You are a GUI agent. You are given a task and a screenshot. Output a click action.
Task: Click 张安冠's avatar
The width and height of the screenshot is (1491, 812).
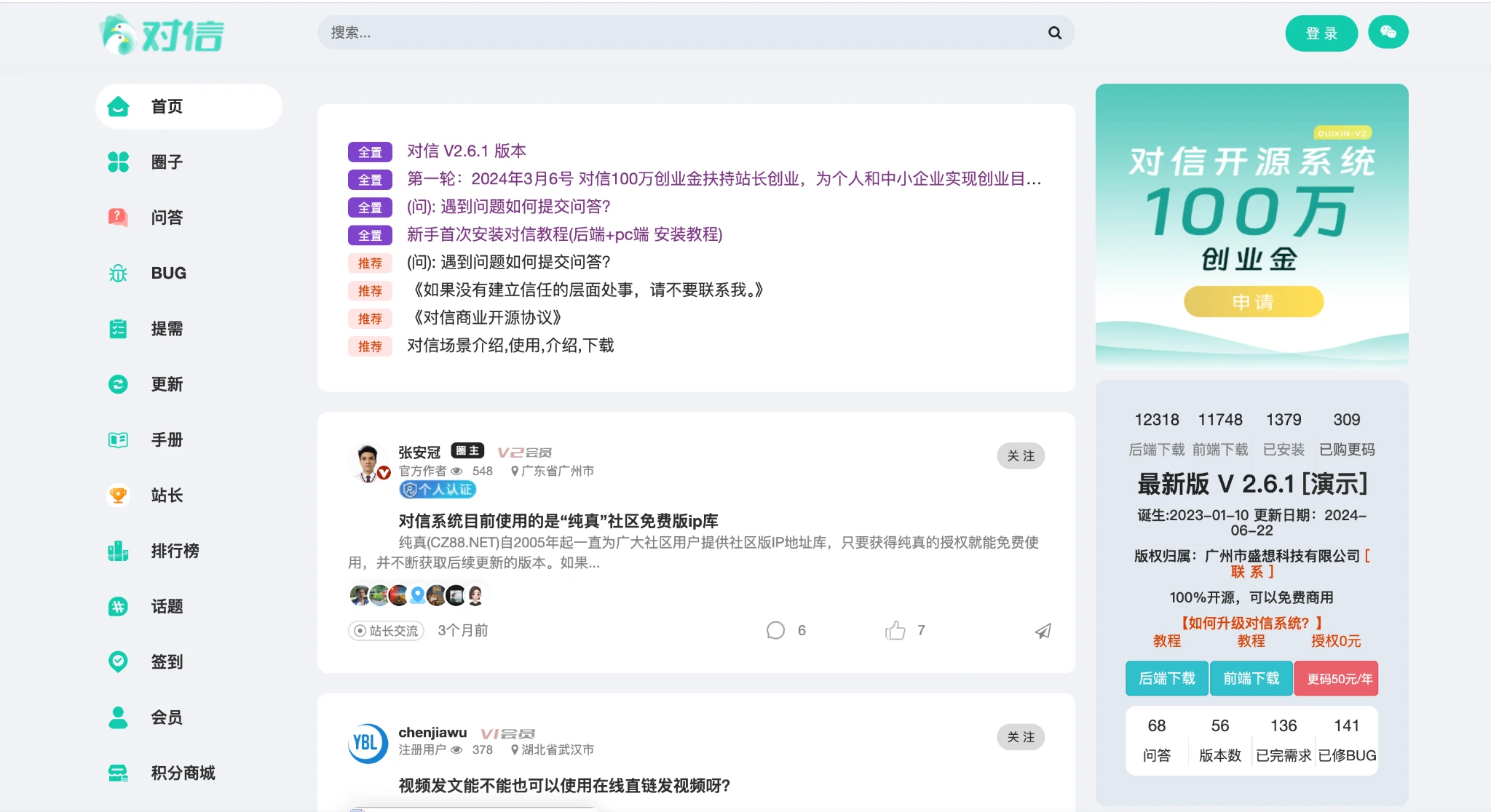(368, 463)
